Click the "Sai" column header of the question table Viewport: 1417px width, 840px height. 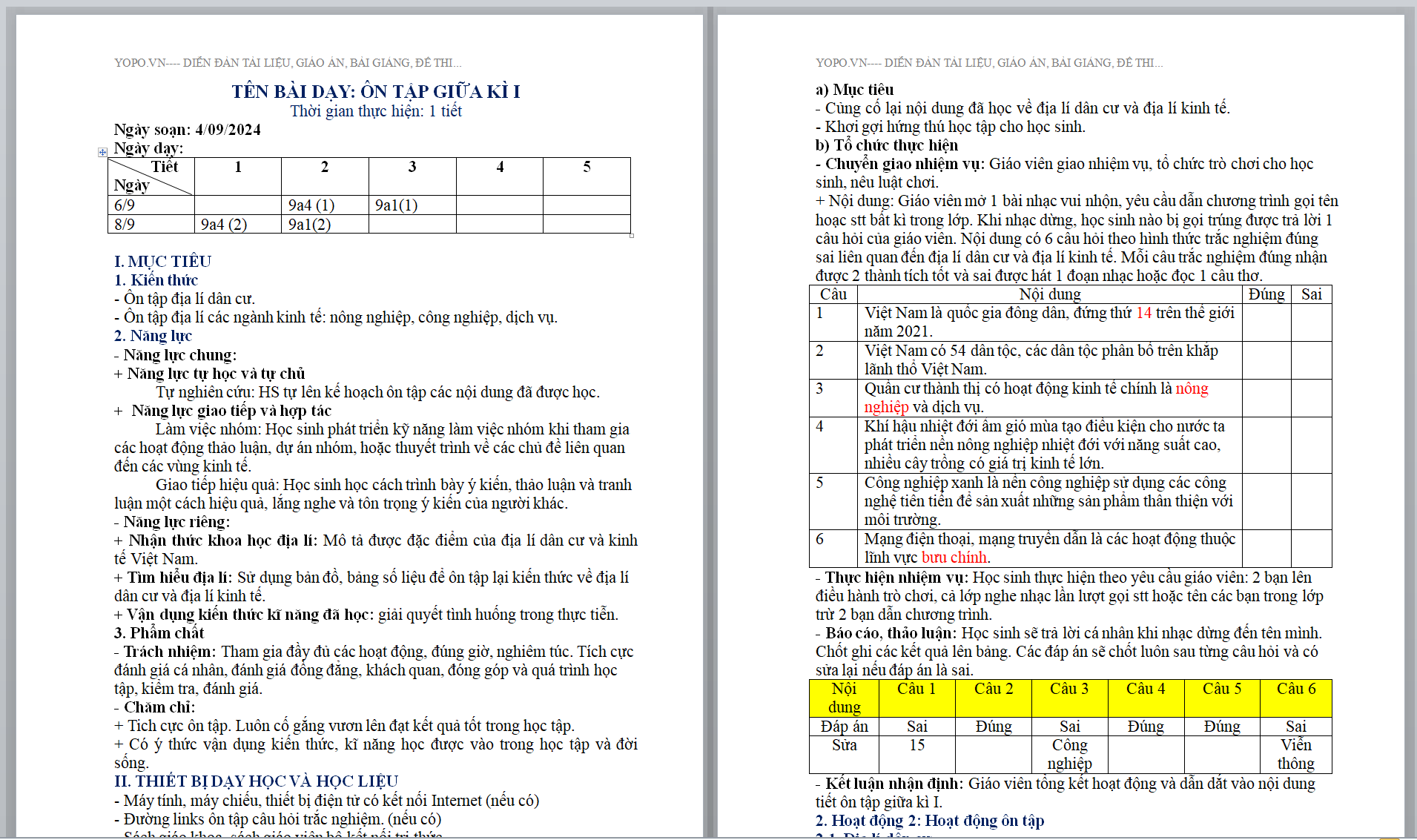point(1312,294)
